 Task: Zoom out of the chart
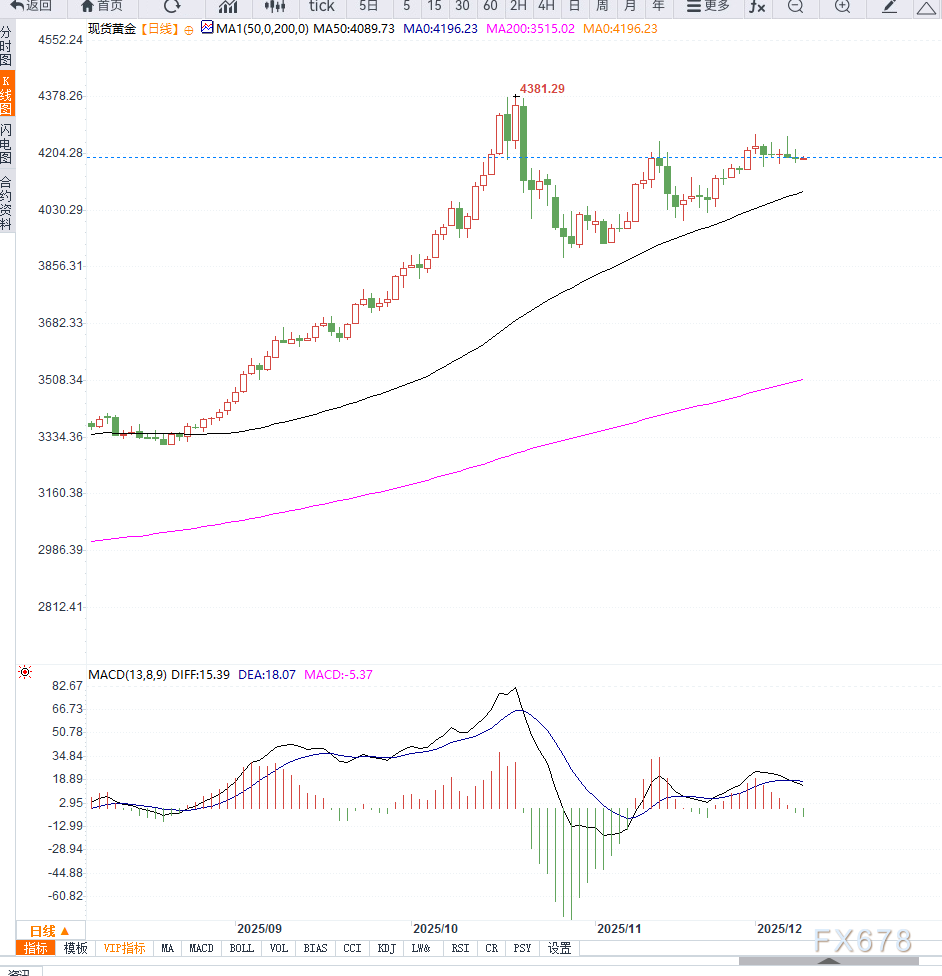(x=795, y=8)
